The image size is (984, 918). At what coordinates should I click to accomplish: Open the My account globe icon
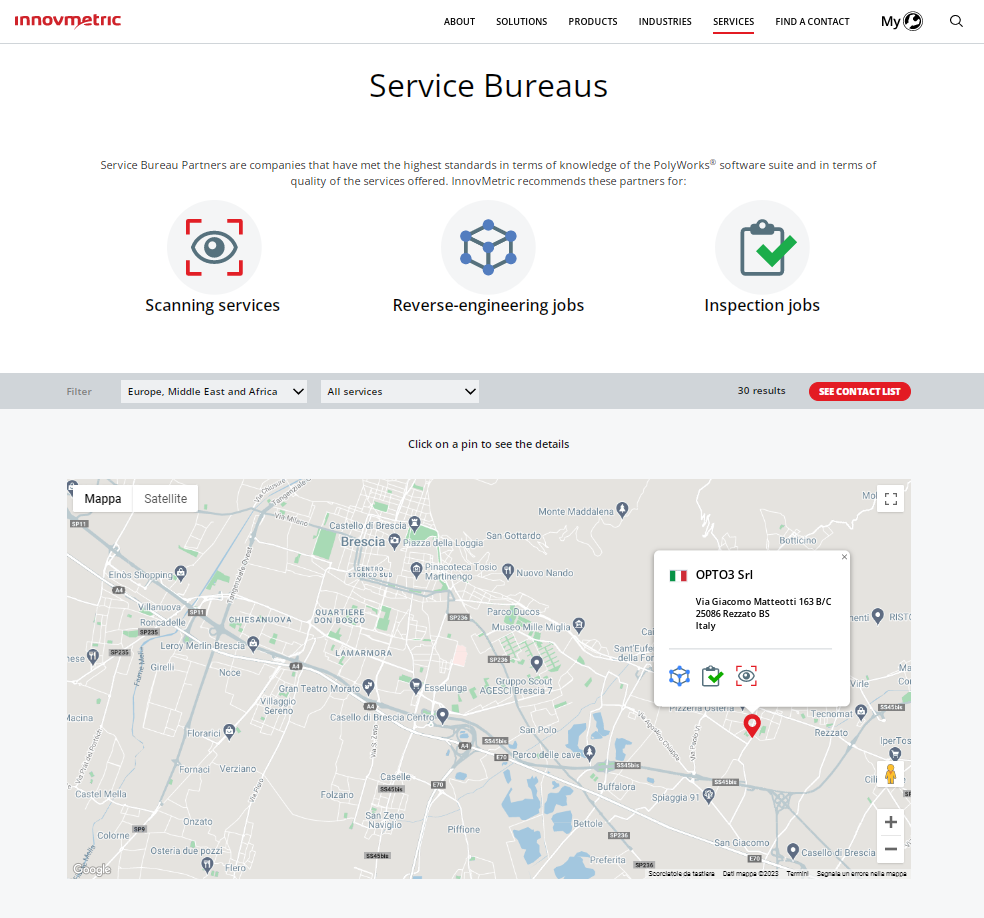pos(913,21)
